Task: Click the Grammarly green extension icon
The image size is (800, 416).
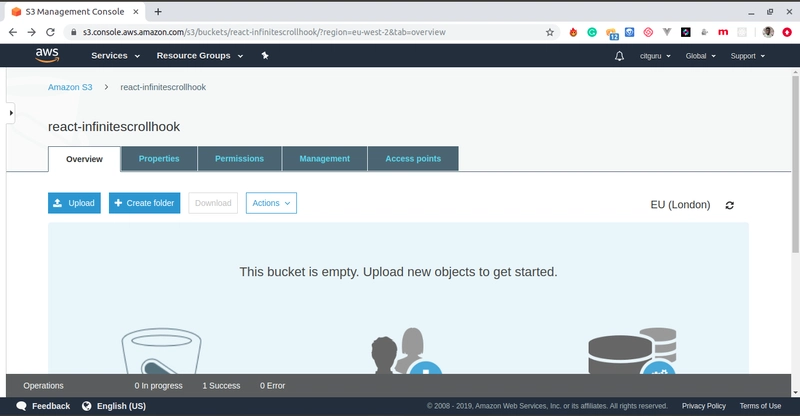Action: point(592,32)
